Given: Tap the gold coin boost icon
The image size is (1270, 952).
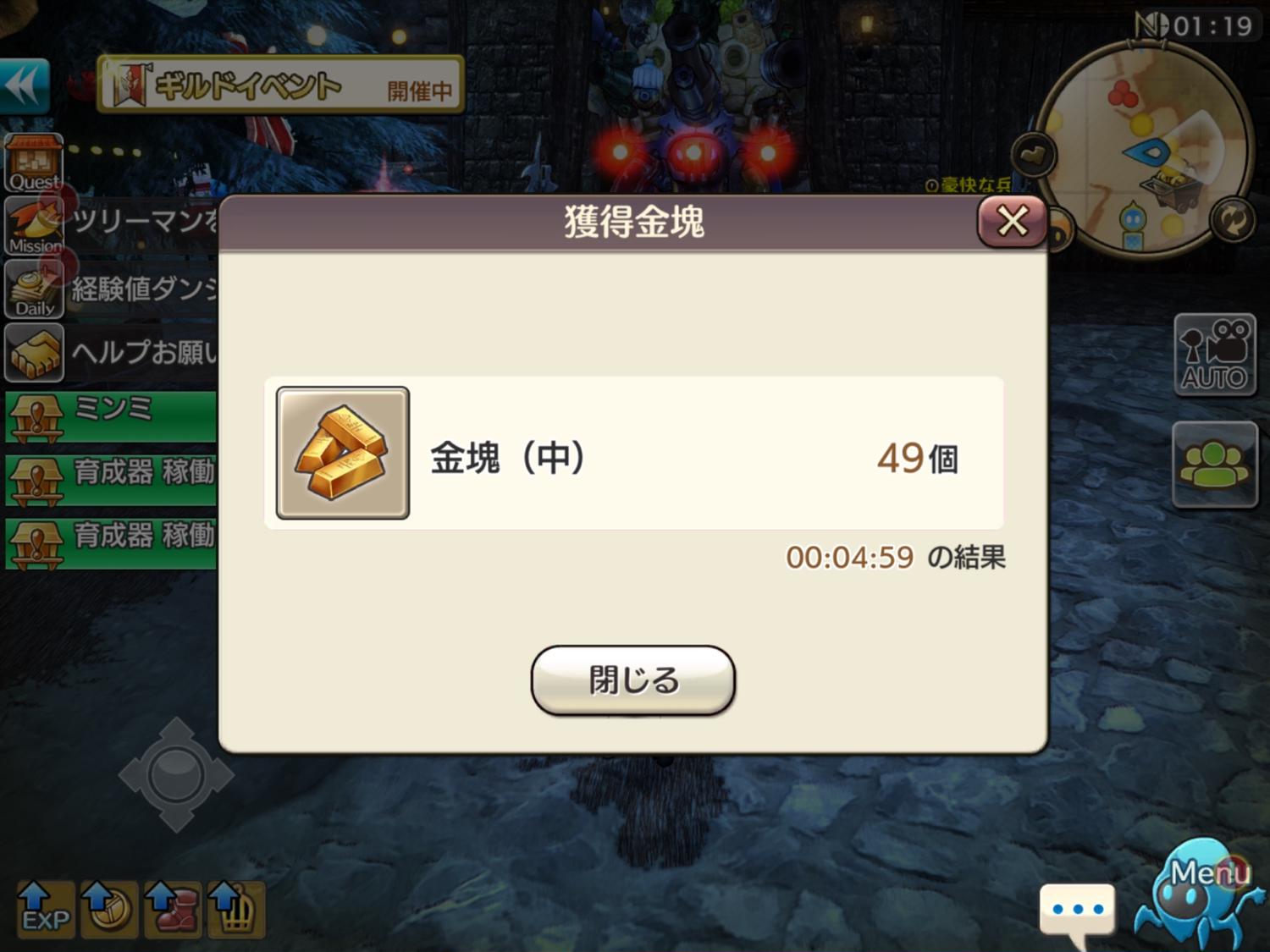Looking at the screenshot, I should click(x=109, y=909).
